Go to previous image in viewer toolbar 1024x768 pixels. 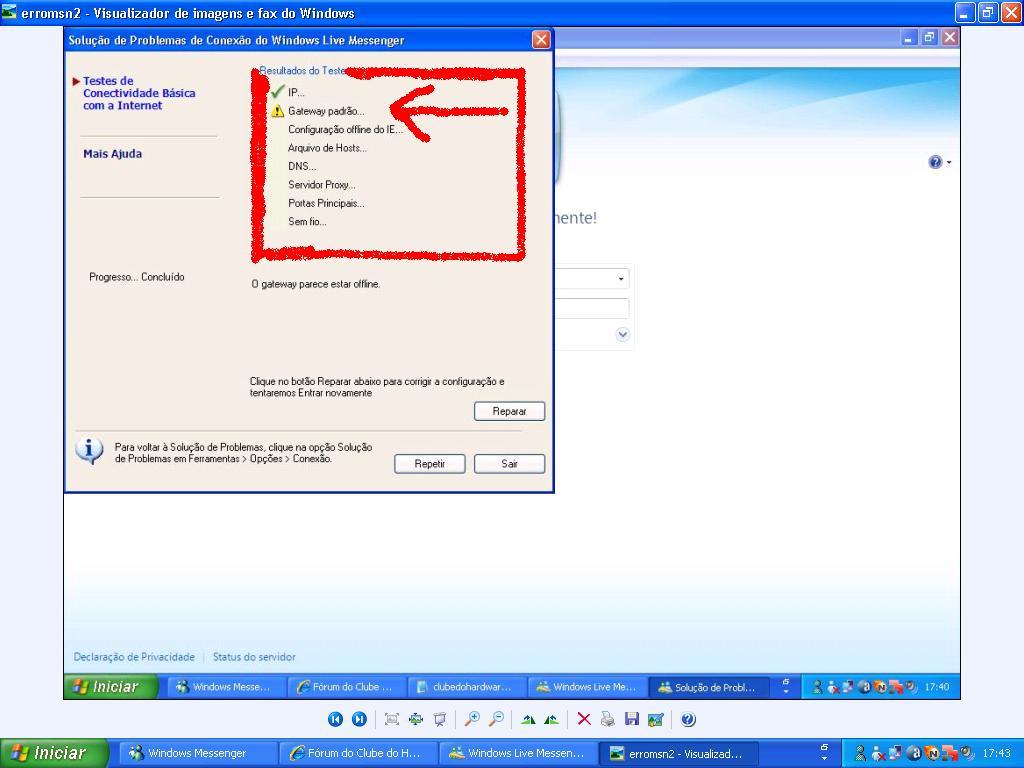click(335, 719)
